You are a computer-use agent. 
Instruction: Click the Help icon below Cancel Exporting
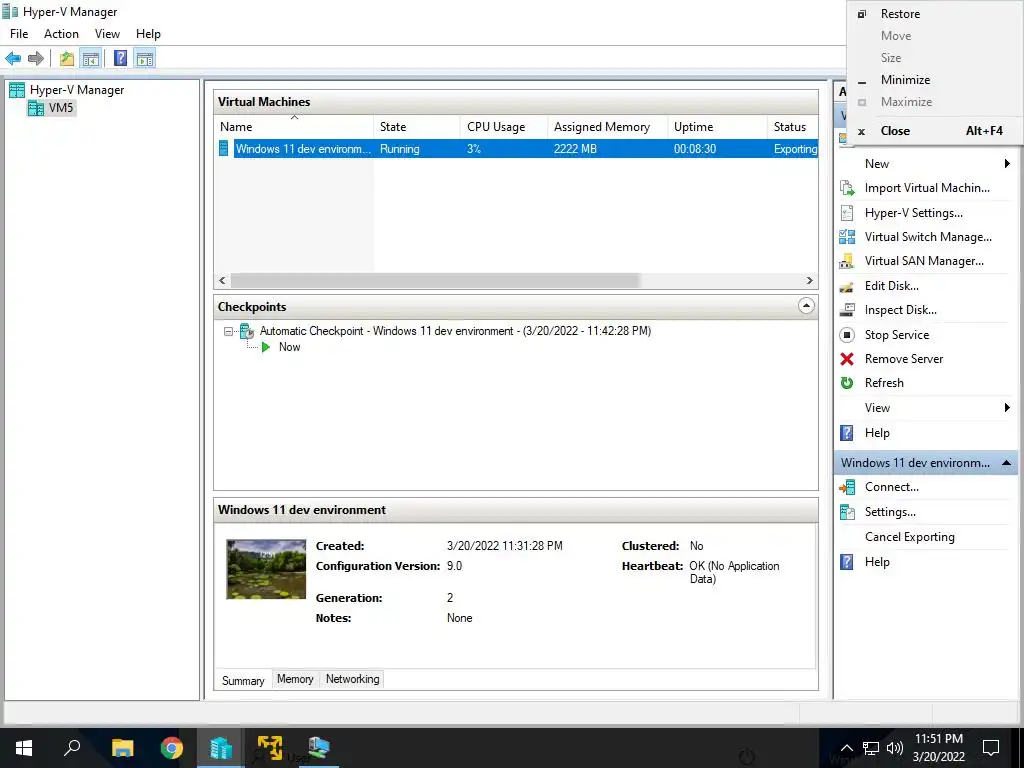[847, 562]
